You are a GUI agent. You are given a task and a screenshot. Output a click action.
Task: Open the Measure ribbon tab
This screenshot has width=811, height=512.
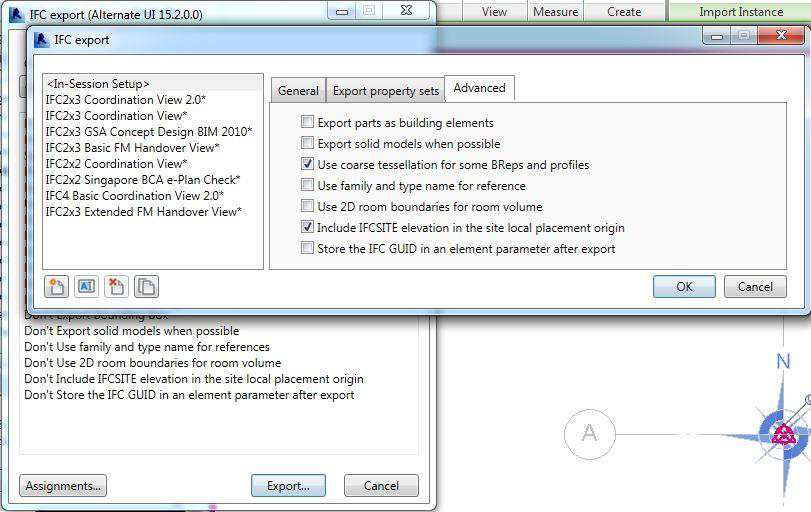[555, 11]
